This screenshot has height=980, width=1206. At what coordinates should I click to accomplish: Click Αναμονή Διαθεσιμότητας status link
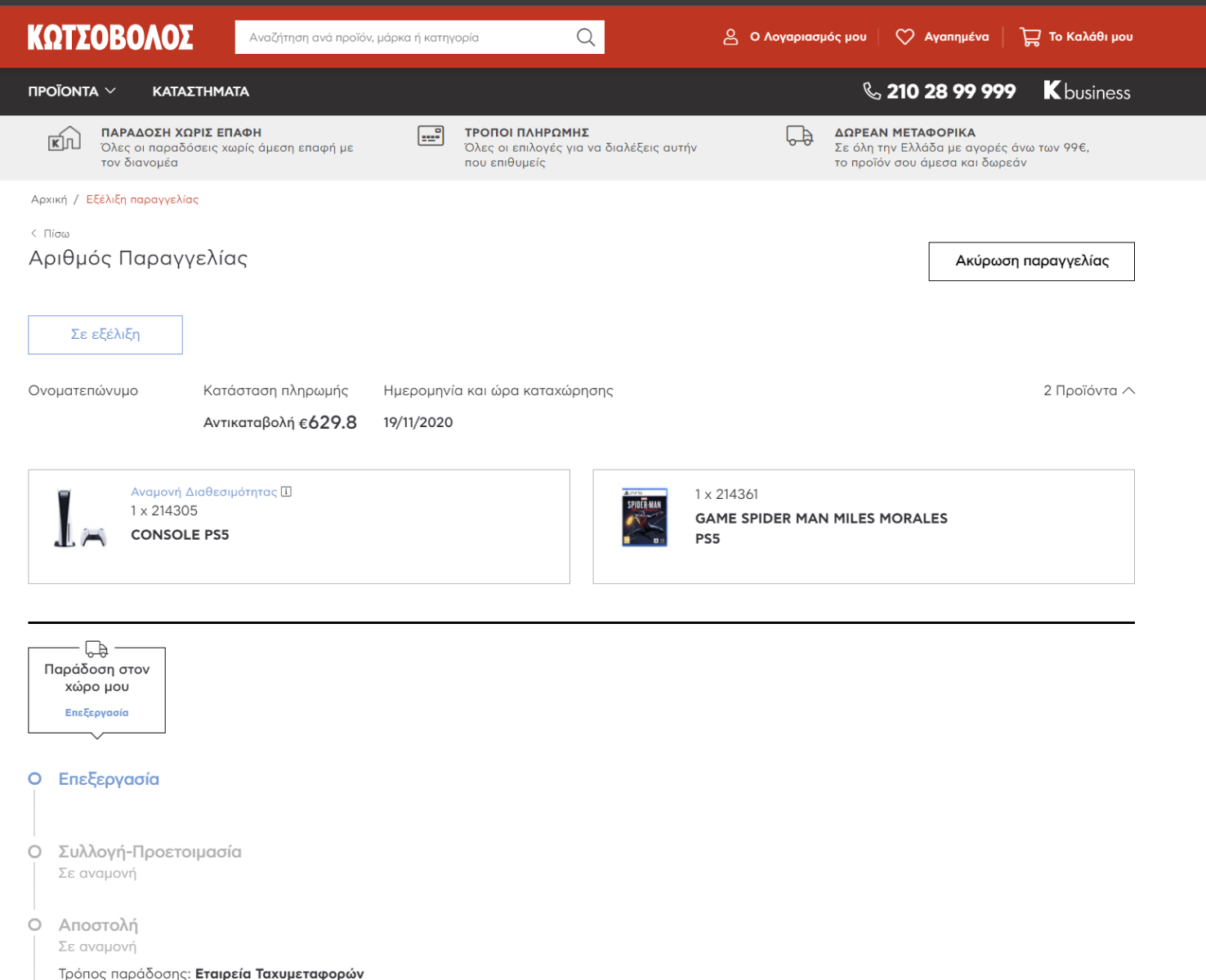point(204,492)
